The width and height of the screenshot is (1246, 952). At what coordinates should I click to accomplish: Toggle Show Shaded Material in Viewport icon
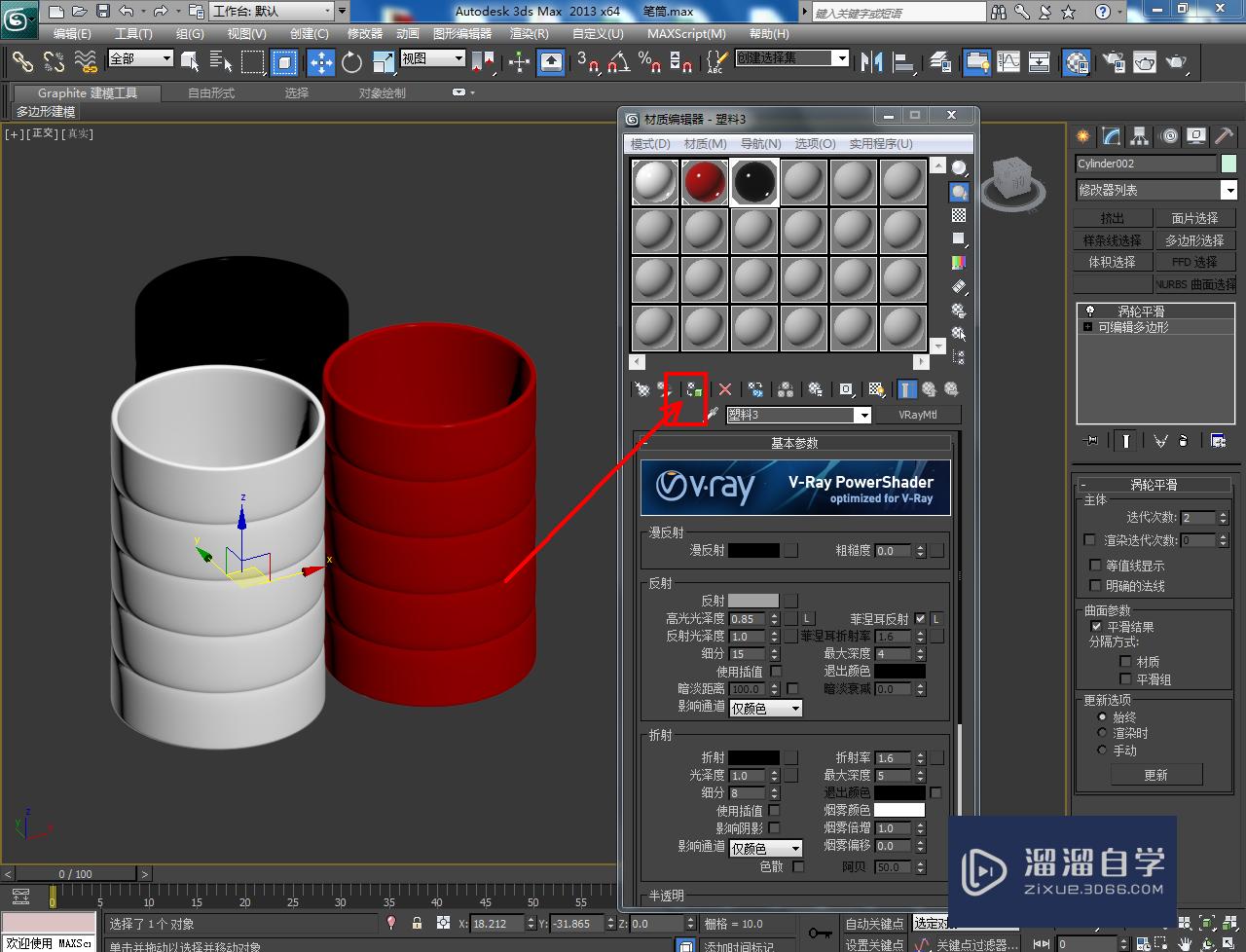click(876, 389)
